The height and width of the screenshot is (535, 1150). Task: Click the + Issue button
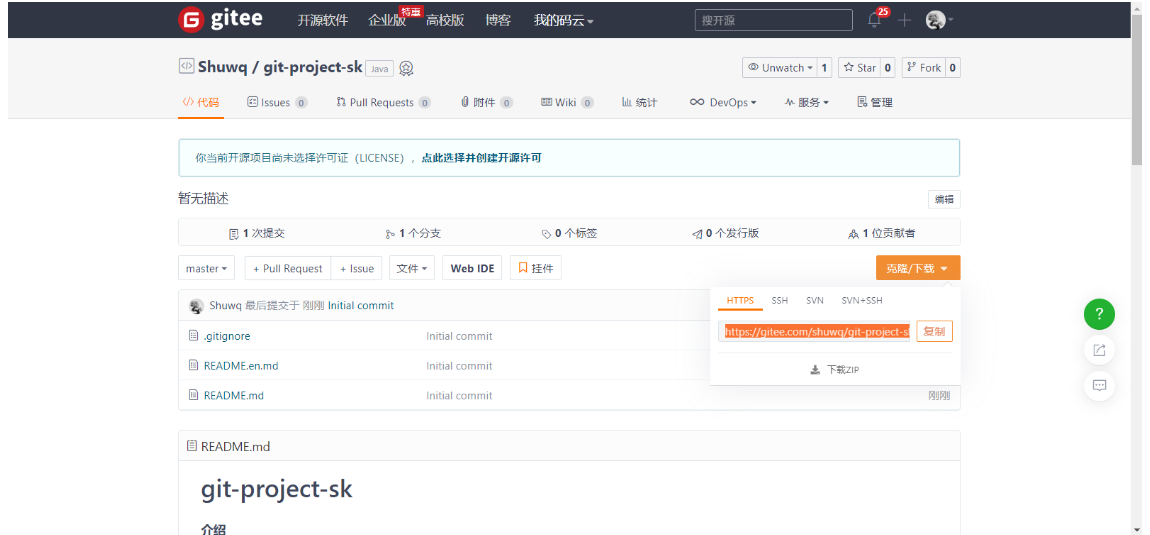point(356,268)
